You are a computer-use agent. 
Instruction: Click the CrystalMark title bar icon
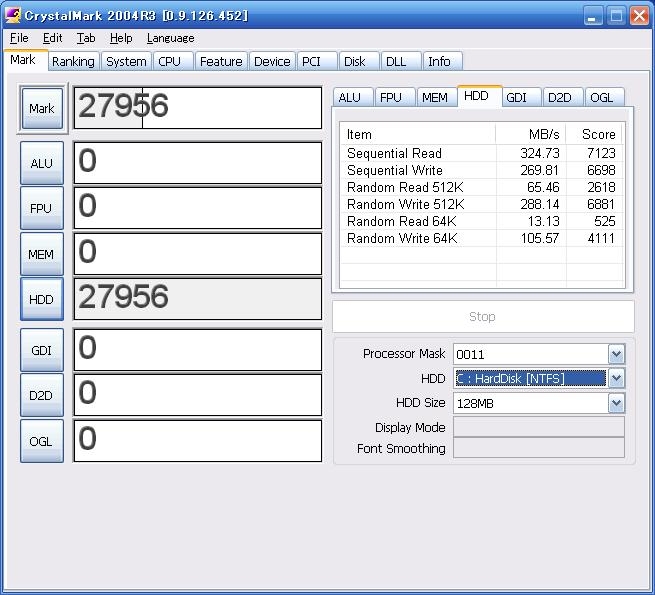coord(13,15)
